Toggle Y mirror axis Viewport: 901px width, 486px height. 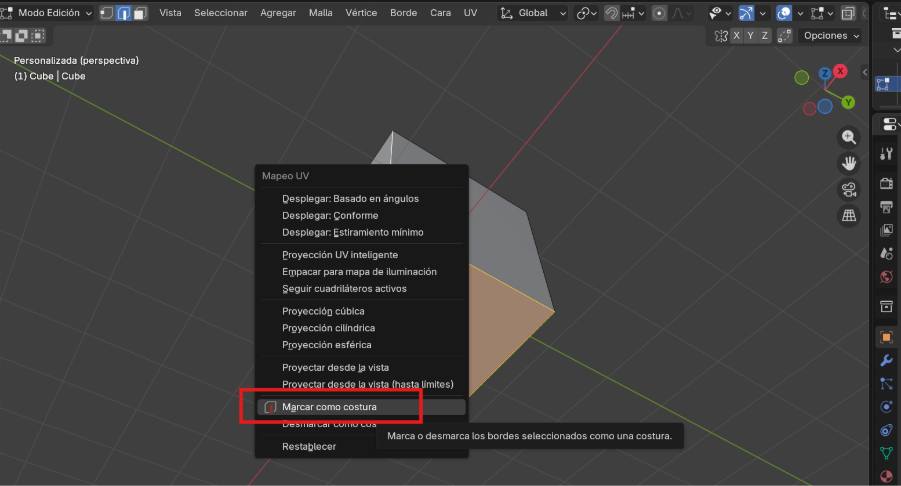pyautogui.click(x=750, y=36)
